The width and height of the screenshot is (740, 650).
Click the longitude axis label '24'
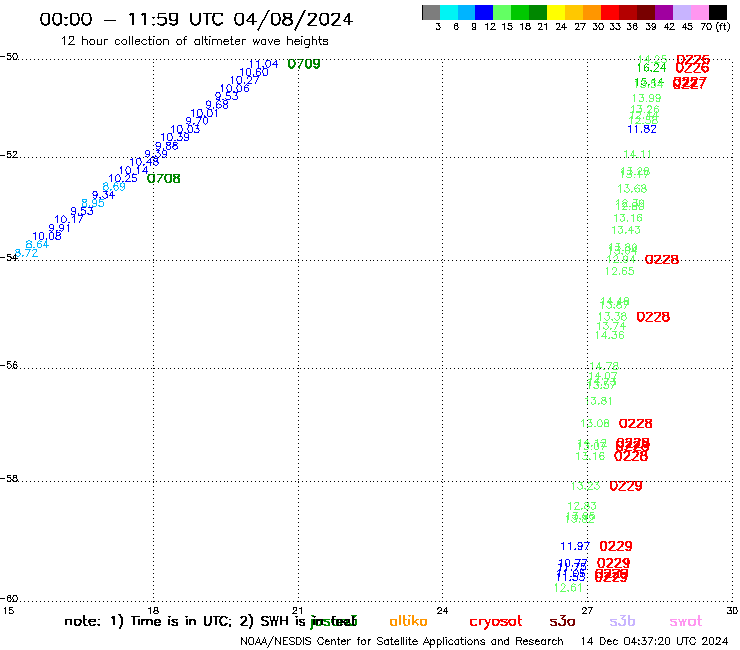pyautogui.click(x=442, y=610)
